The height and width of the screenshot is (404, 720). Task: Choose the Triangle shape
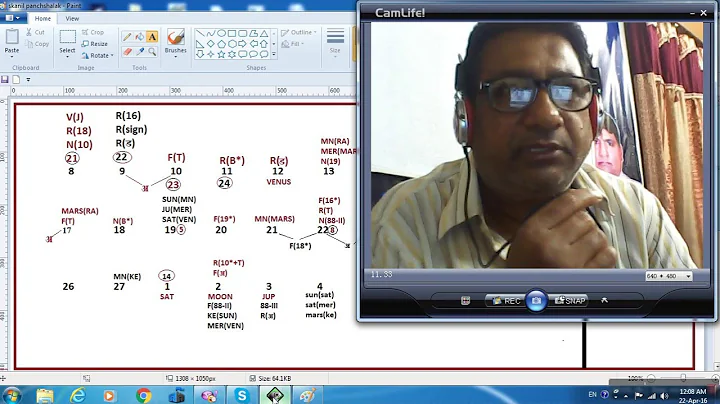[264, 34]
